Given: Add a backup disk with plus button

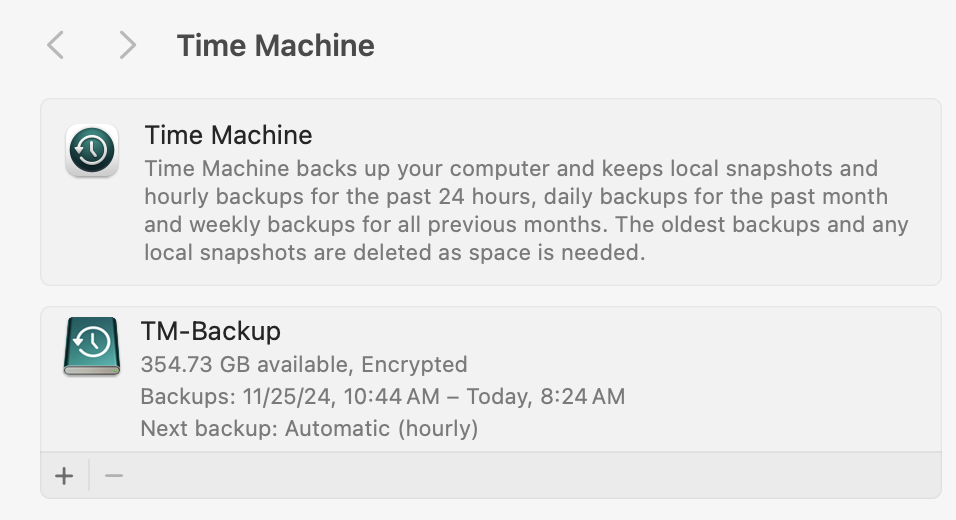Looking at the screenshot, I should (x=64, y=475).
